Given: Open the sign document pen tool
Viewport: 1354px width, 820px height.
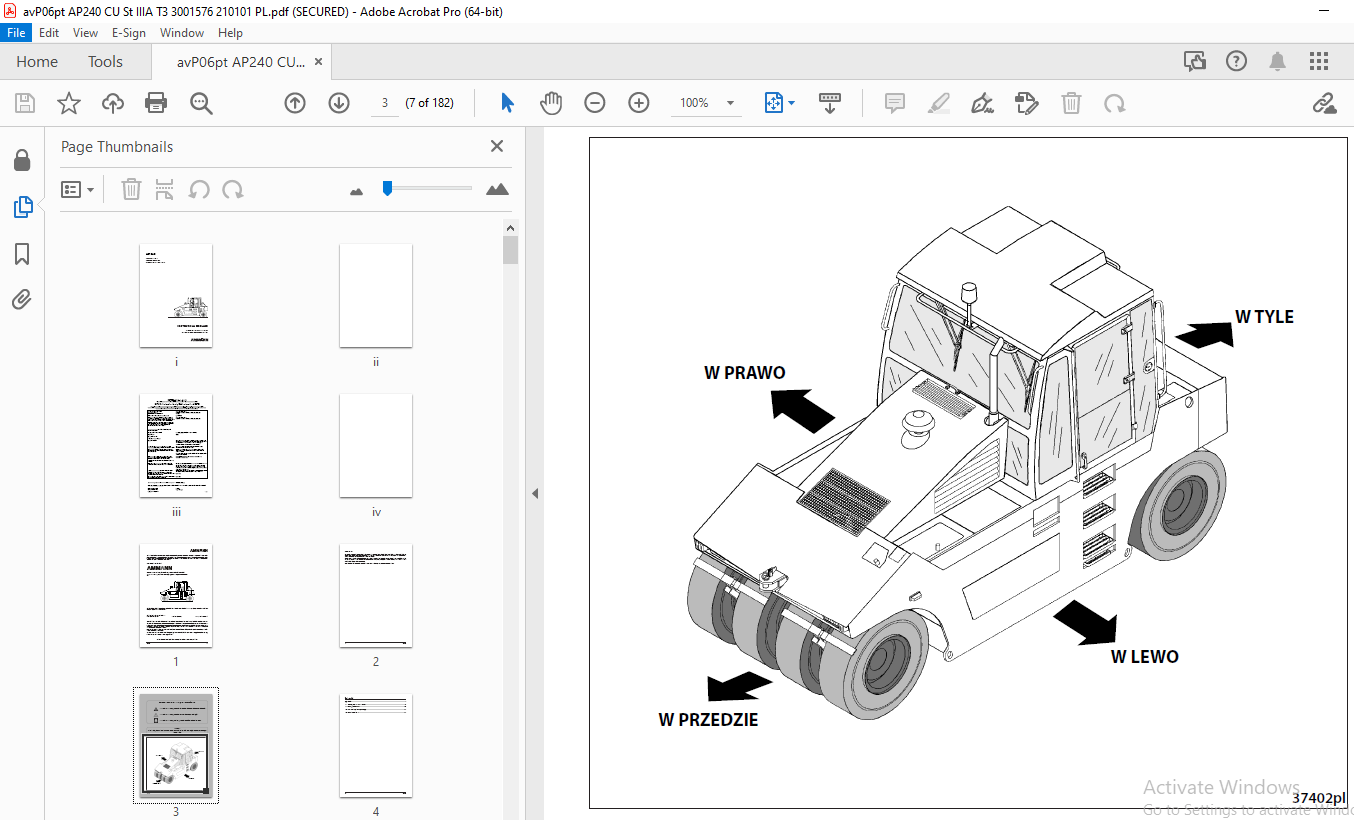Looking at the screenshot, I should [x=983, y=103].
